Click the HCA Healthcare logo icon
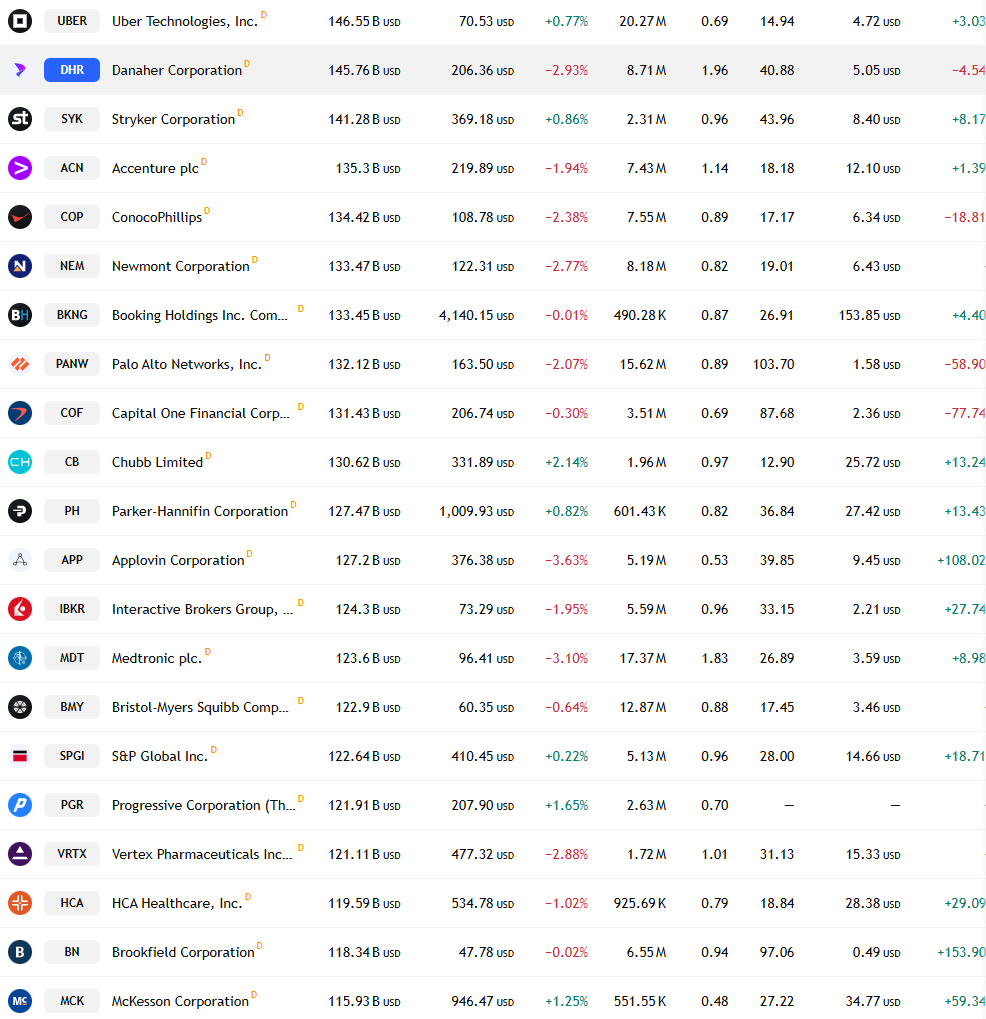This screenshot has width=986, height=1019. tap(20, 903)
